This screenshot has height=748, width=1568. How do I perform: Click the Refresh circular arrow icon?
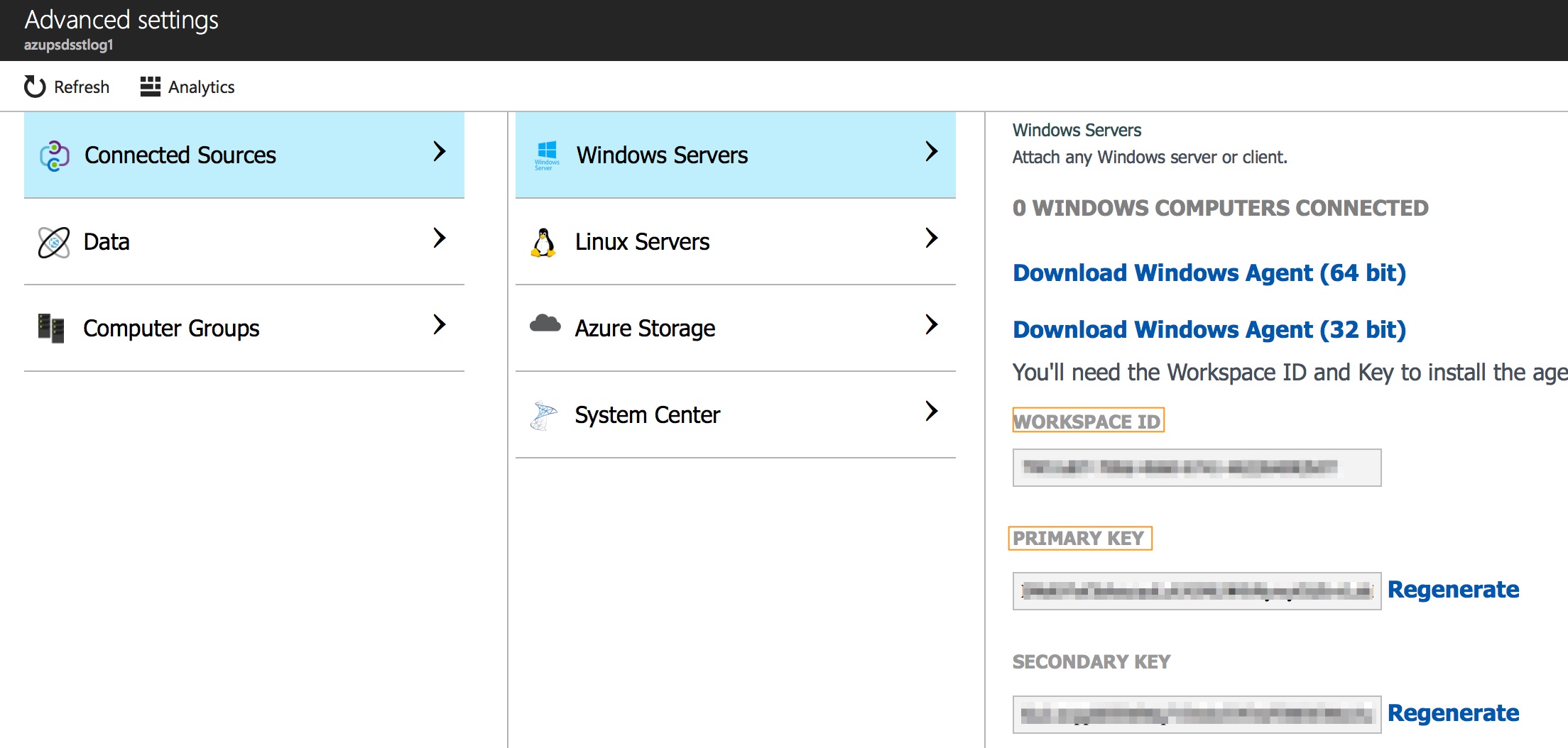pos(35,87)
